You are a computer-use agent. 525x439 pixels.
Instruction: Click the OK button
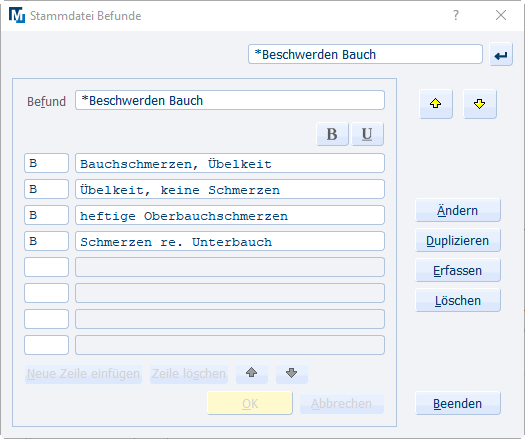pos(250,404)
